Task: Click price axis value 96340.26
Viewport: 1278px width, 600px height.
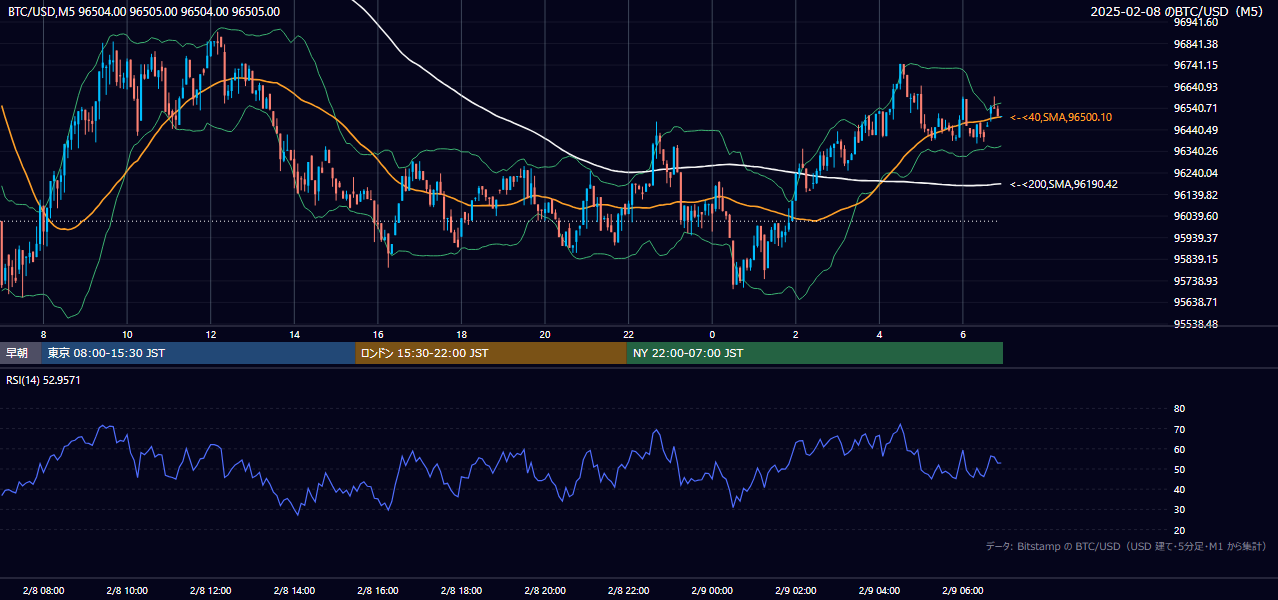Action: tap(1196, 151)
